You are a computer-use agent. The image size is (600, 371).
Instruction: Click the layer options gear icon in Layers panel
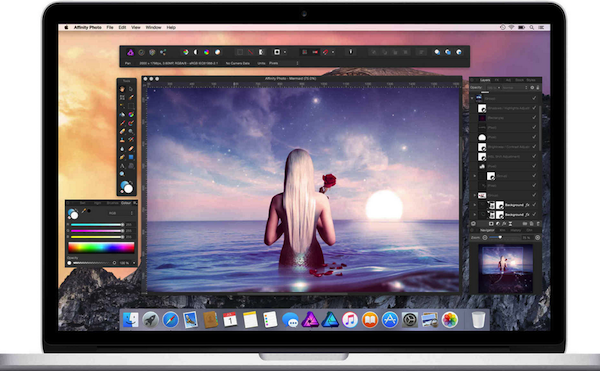(532, 88)
